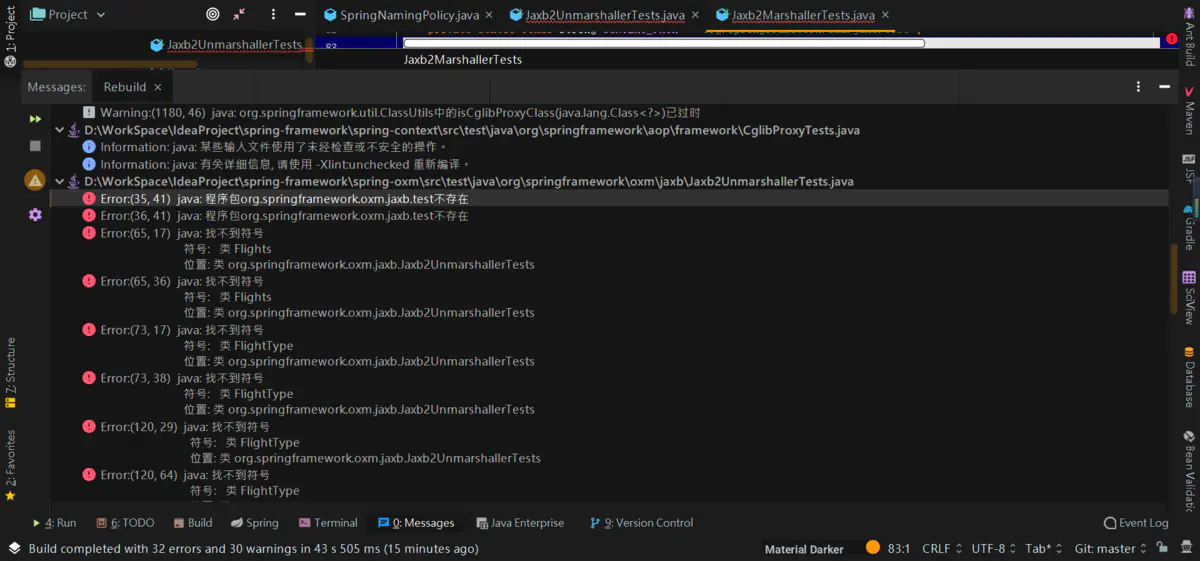Open the Git: master branch dropdown

1111,549
